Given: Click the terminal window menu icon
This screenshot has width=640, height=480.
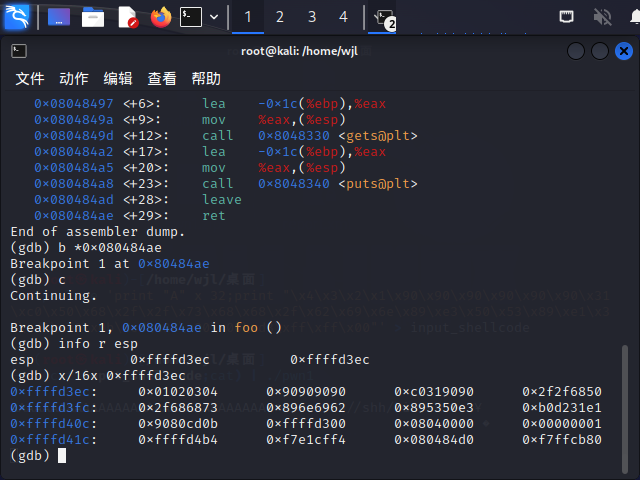Looking at the screenshot, I should pyautogui.click(x=19, y=51).
